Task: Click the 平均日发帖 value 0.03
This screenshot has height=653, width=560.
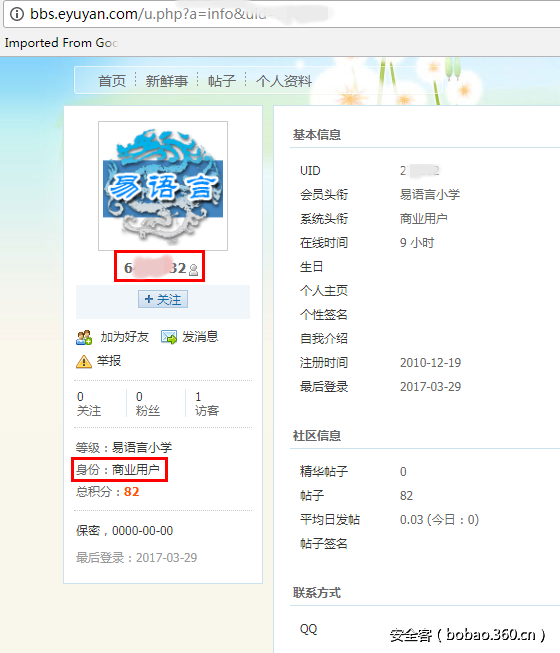Action: 440,520
